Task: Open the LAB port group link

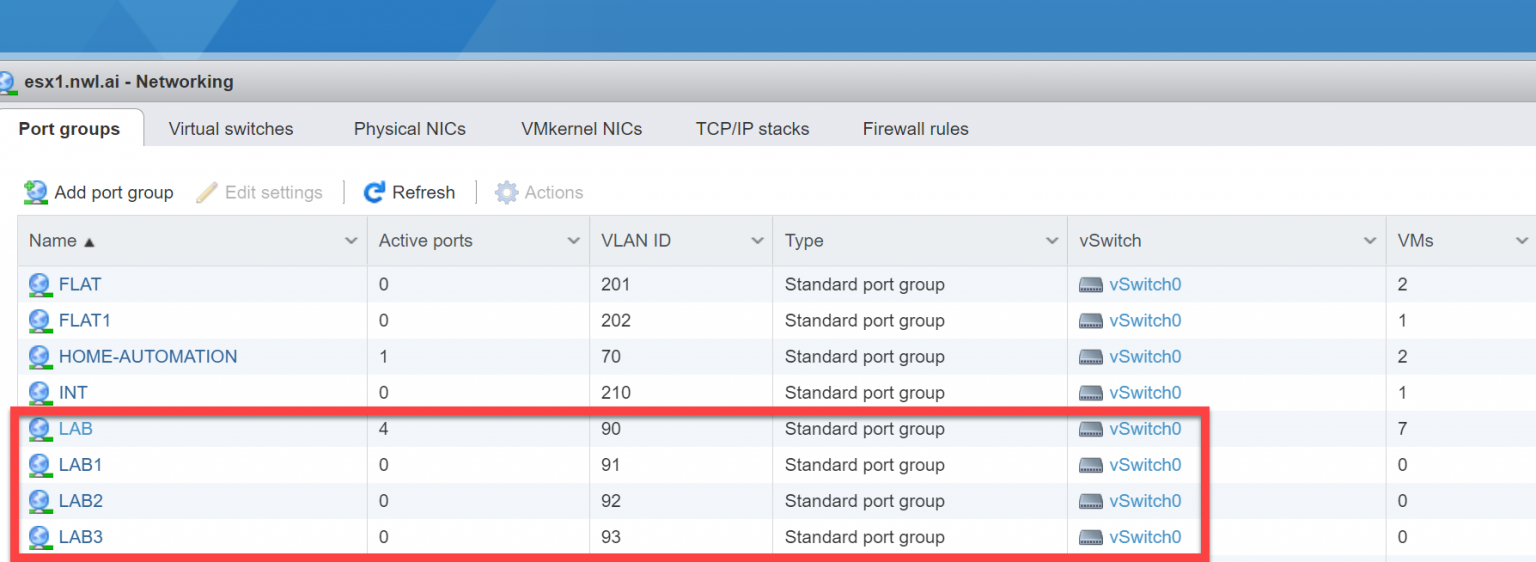Action: (76, 429)
